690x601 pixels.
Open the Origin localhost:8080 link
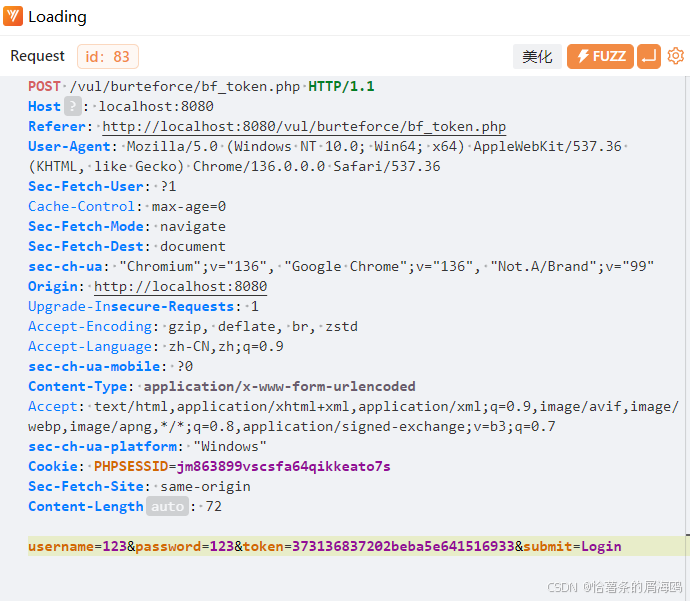[x=180, y=286]
